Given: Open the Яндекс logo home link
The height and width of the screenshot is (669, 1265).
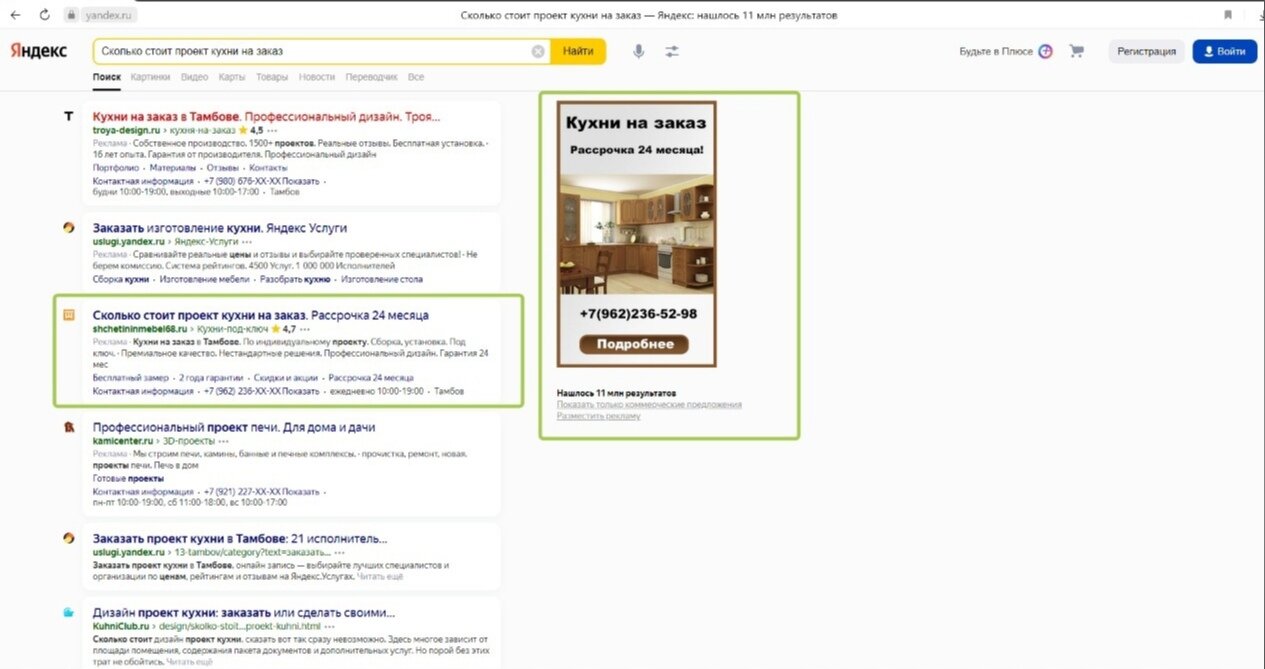Looking at the screenshot, I should (x=39, y=51).
